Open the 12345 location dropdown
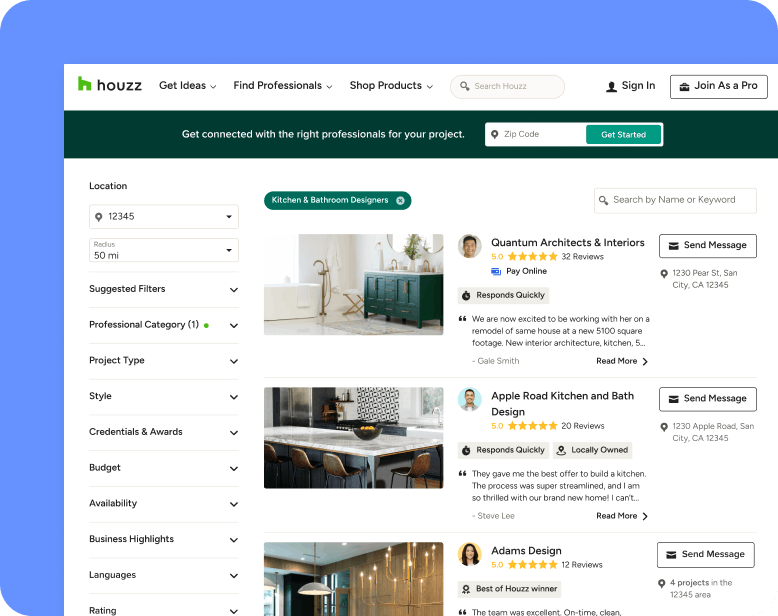The image size is (778, 616). (164, 217)
